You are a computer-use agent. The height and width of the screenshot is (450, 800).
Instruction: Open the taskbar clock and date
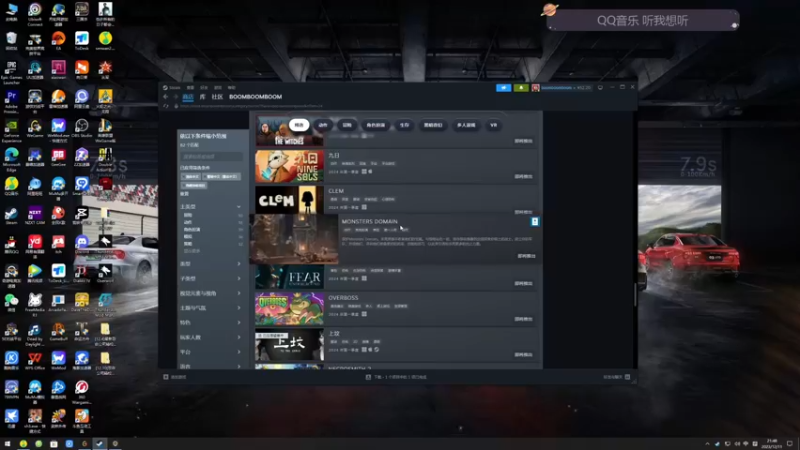772,443
